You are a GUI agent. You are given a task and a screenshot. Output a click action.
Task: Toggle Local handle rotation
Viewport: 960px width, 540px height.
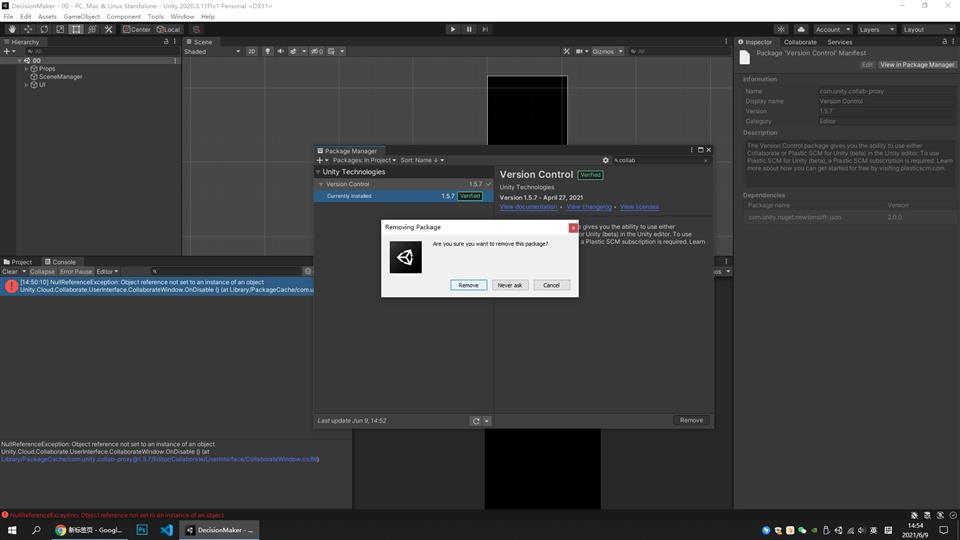pos(168,29)
